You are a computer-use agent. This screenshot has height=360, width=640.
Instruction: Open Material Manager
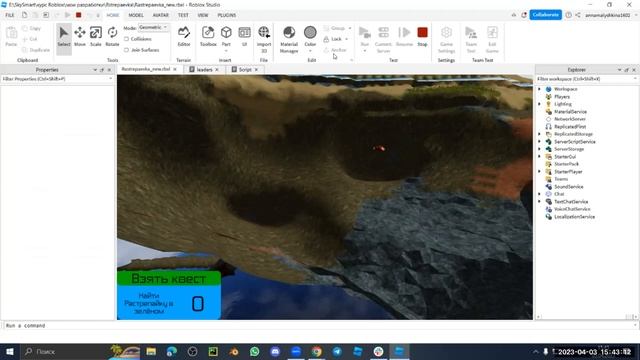click(x=289, y=39)
